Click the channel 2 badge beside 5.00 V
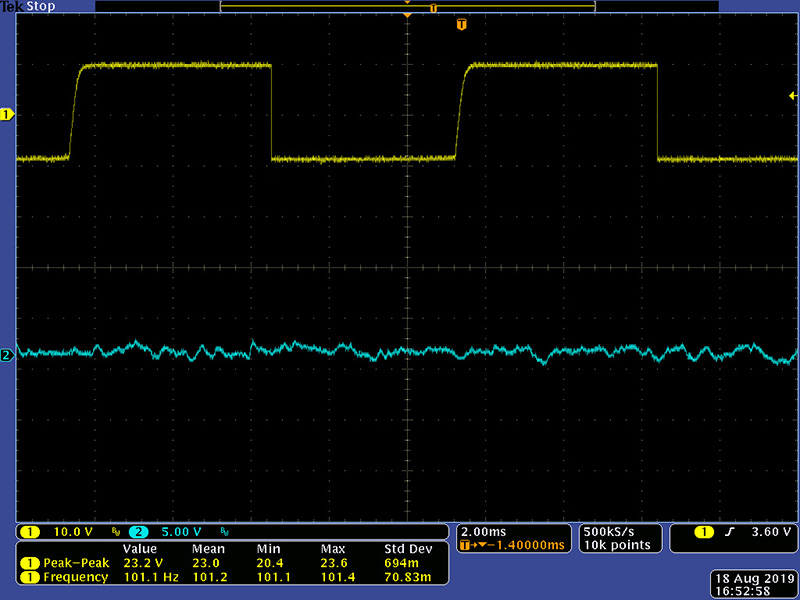Screen dimensions: 800x600 pyautogui.click(x=139, y=531)
